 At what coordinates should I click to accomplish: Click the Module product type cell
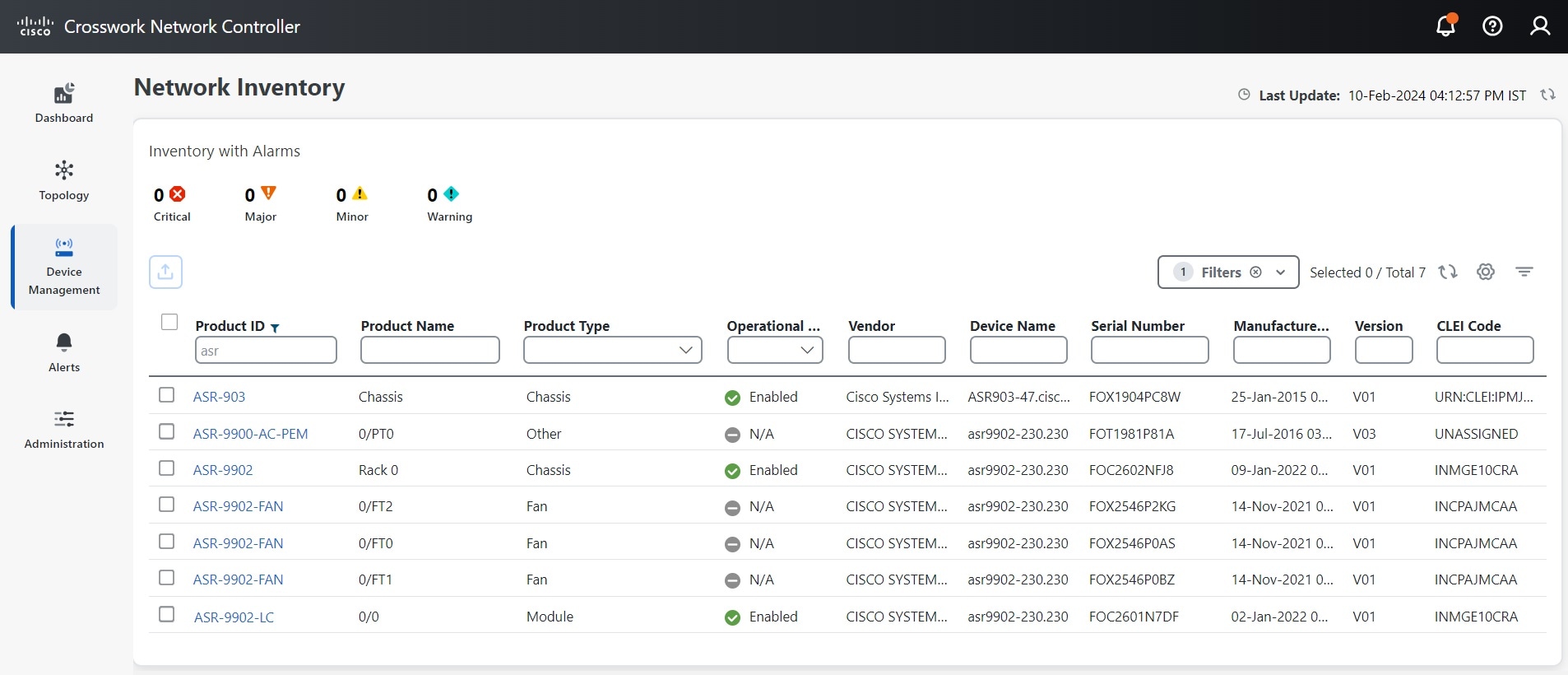click(x=550, y=617)
